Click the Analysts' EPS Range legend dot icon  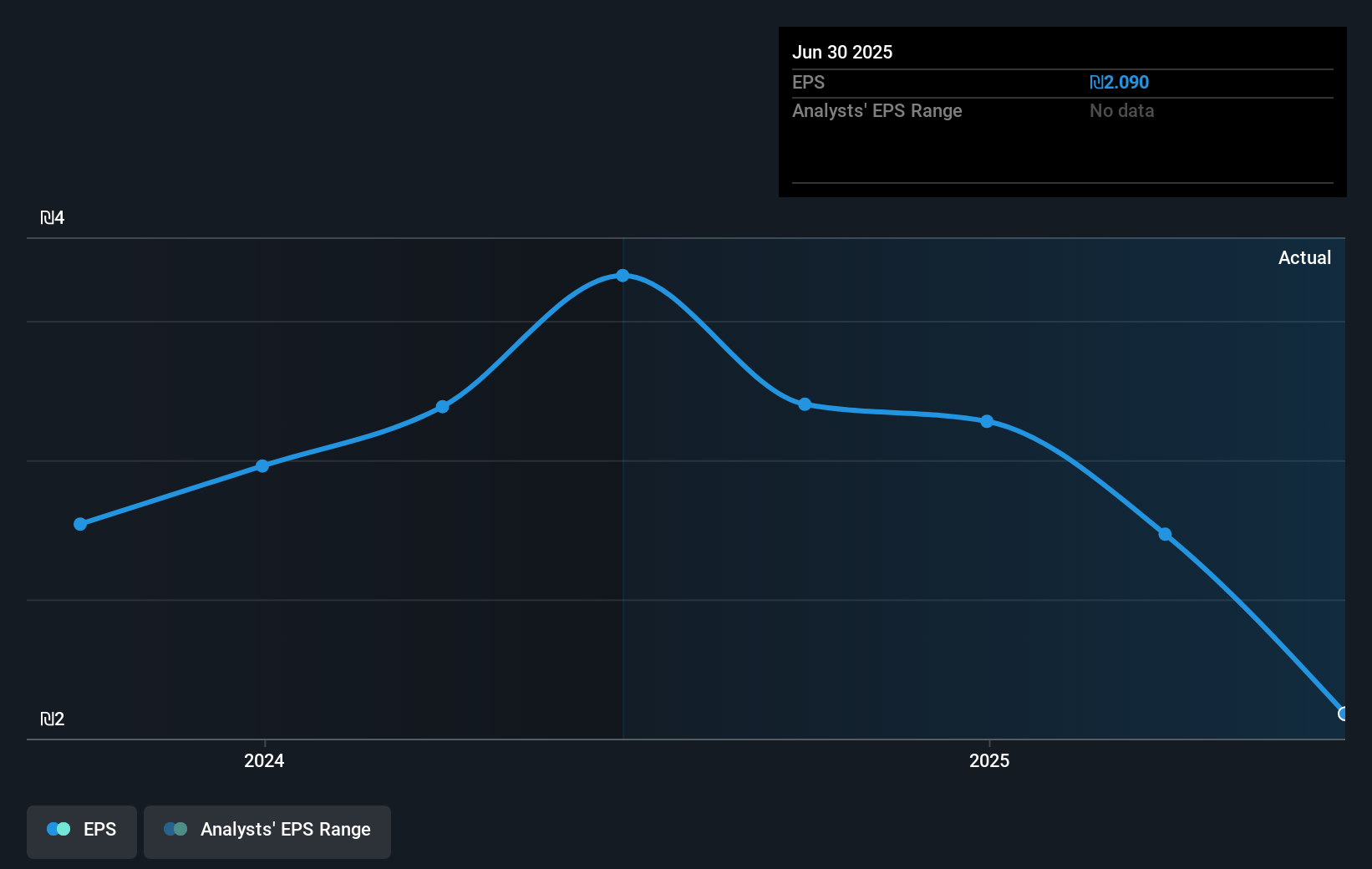coord(175,829)
